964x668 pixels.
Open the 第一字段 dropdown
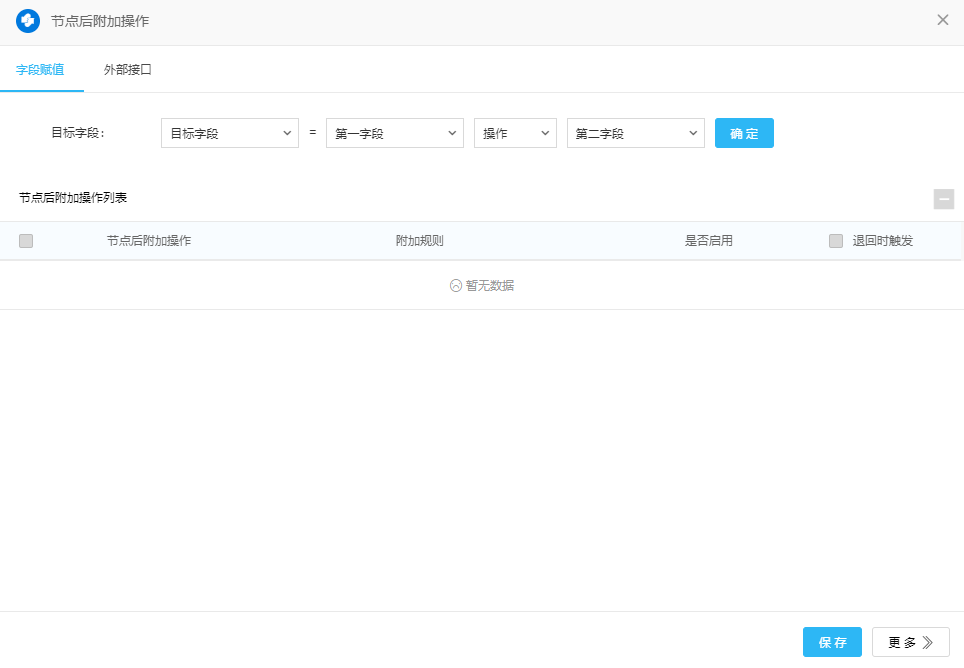(394, 133)
